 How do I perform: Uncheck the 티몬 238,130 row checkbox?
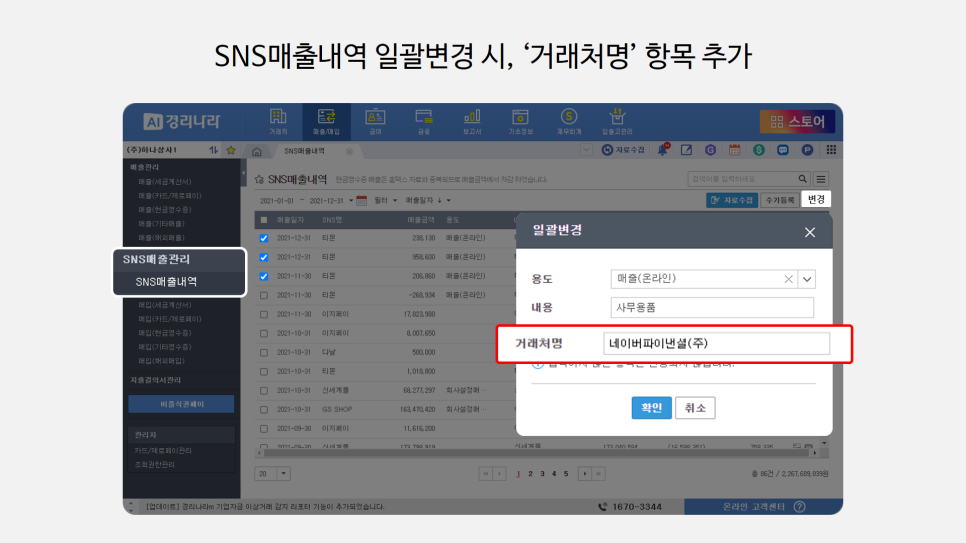(x=264, y=238)
